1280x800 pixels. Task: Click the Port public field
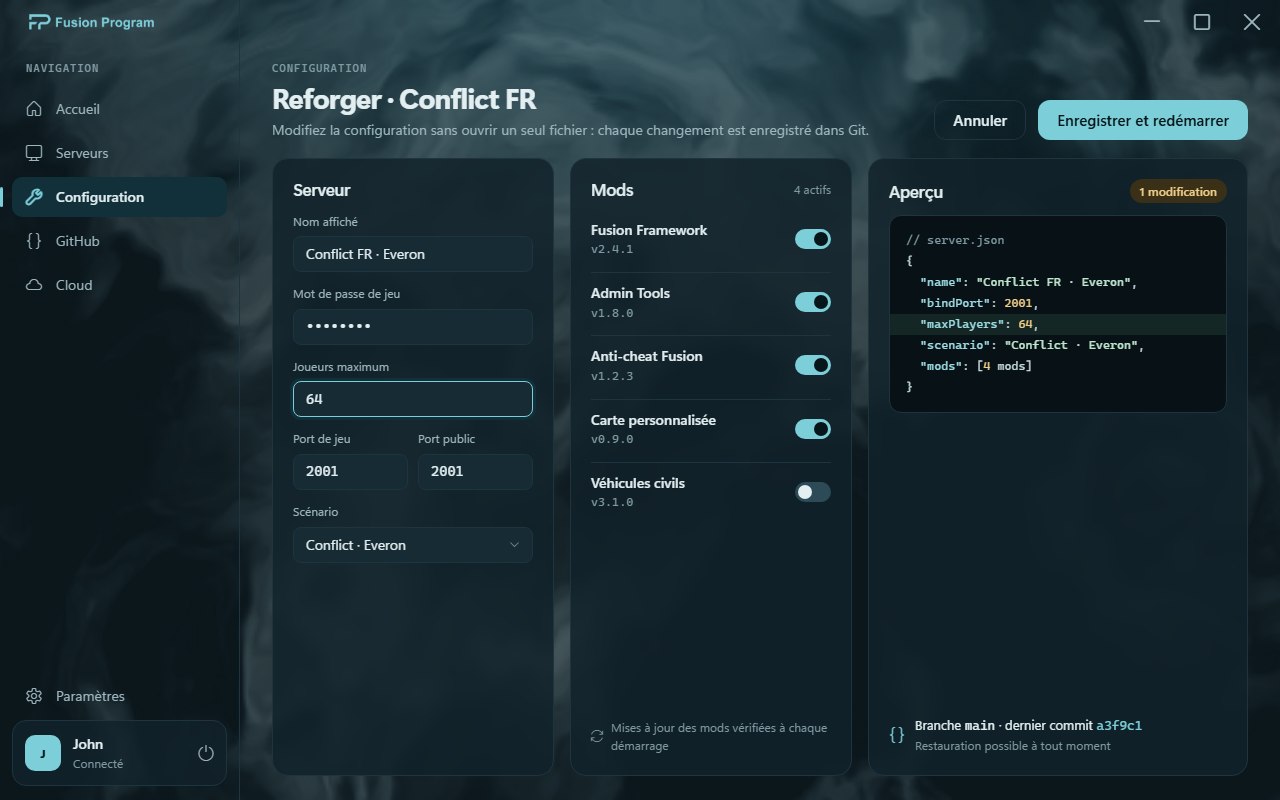coord(475,472)
